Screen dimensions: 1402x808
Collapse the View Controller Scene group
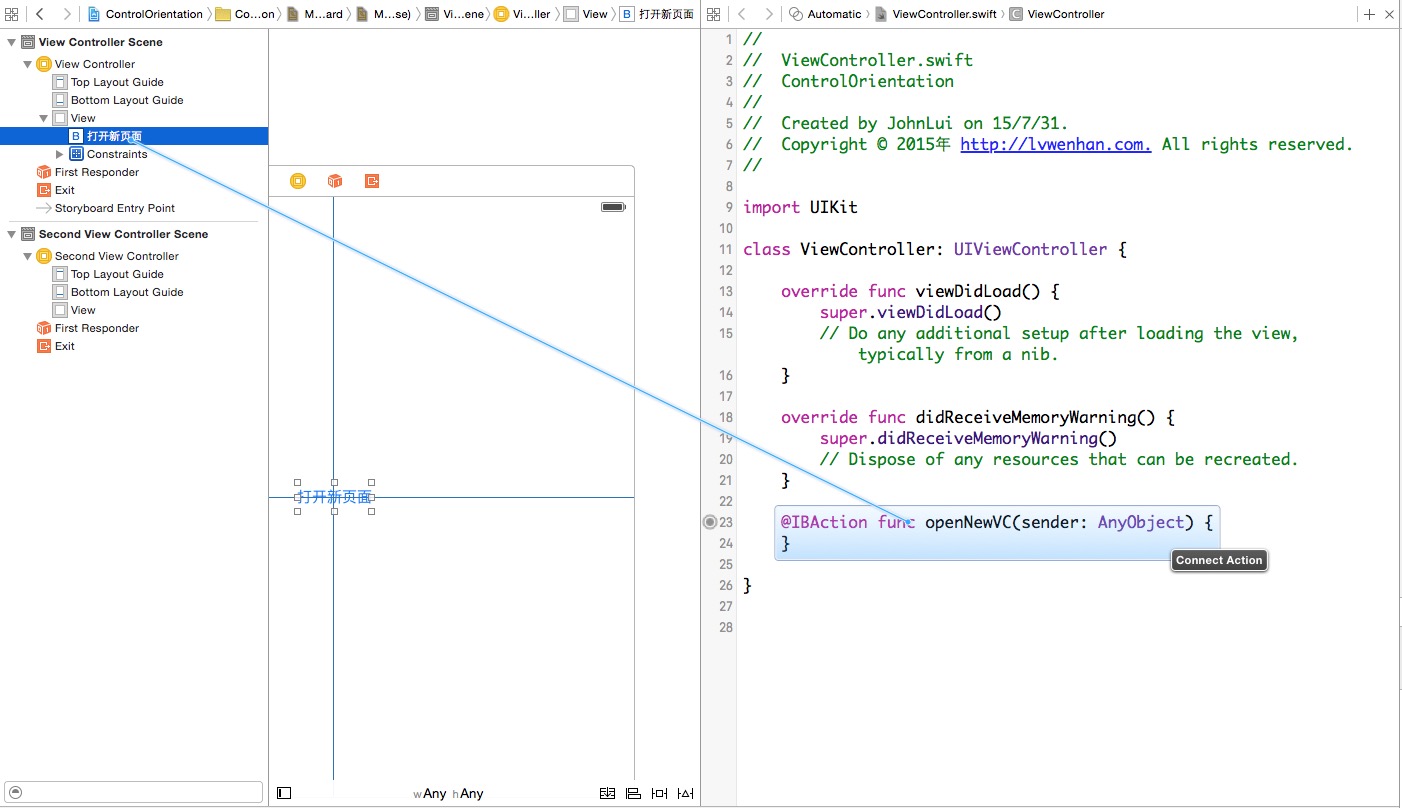click(x=12, y=42)
